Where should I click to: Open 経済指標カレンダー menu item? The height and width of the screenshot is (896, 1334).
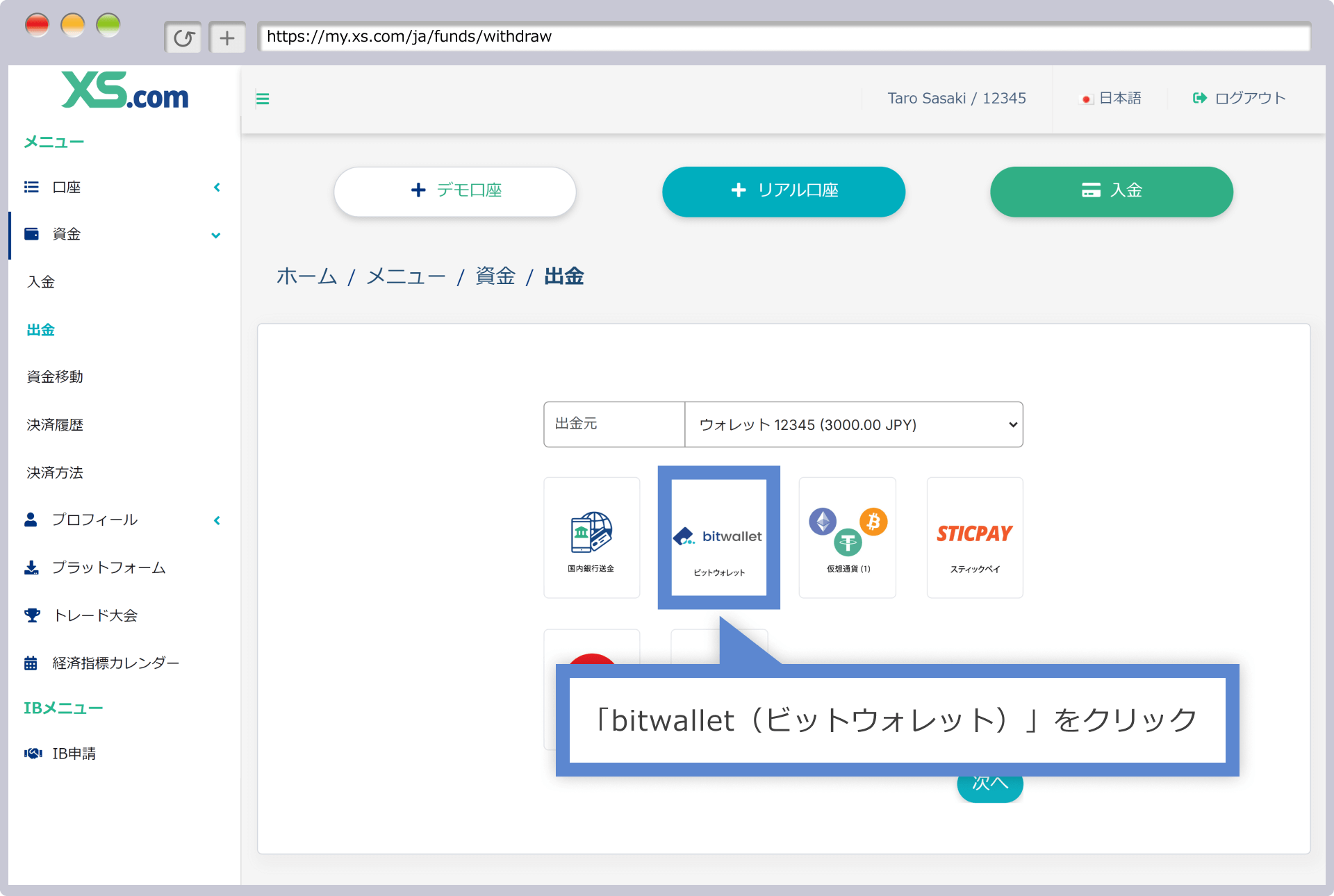click(x=116, y=663)
